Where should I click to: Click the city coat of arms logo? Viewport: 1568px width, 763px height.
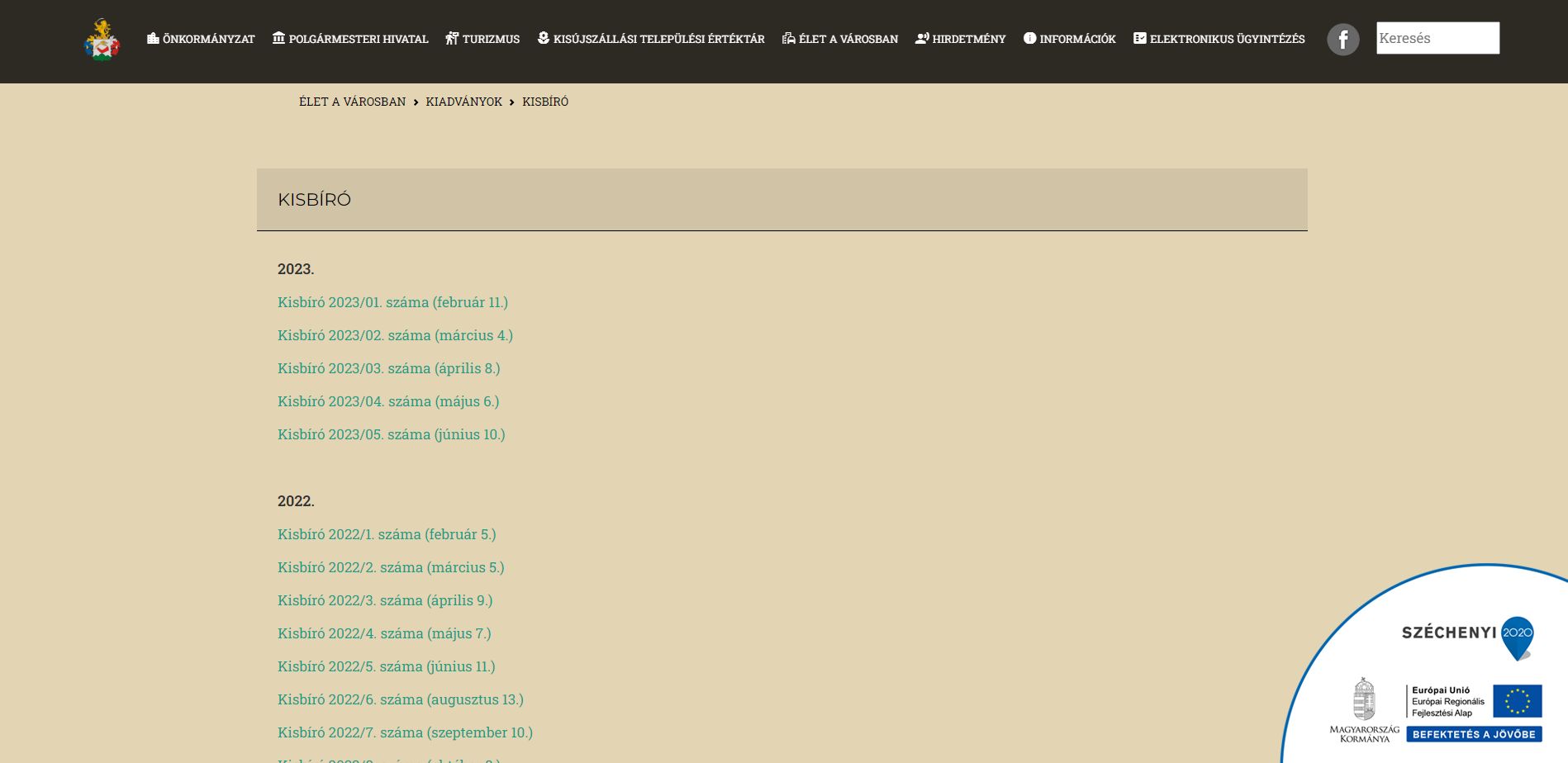[x=102, y=40]
